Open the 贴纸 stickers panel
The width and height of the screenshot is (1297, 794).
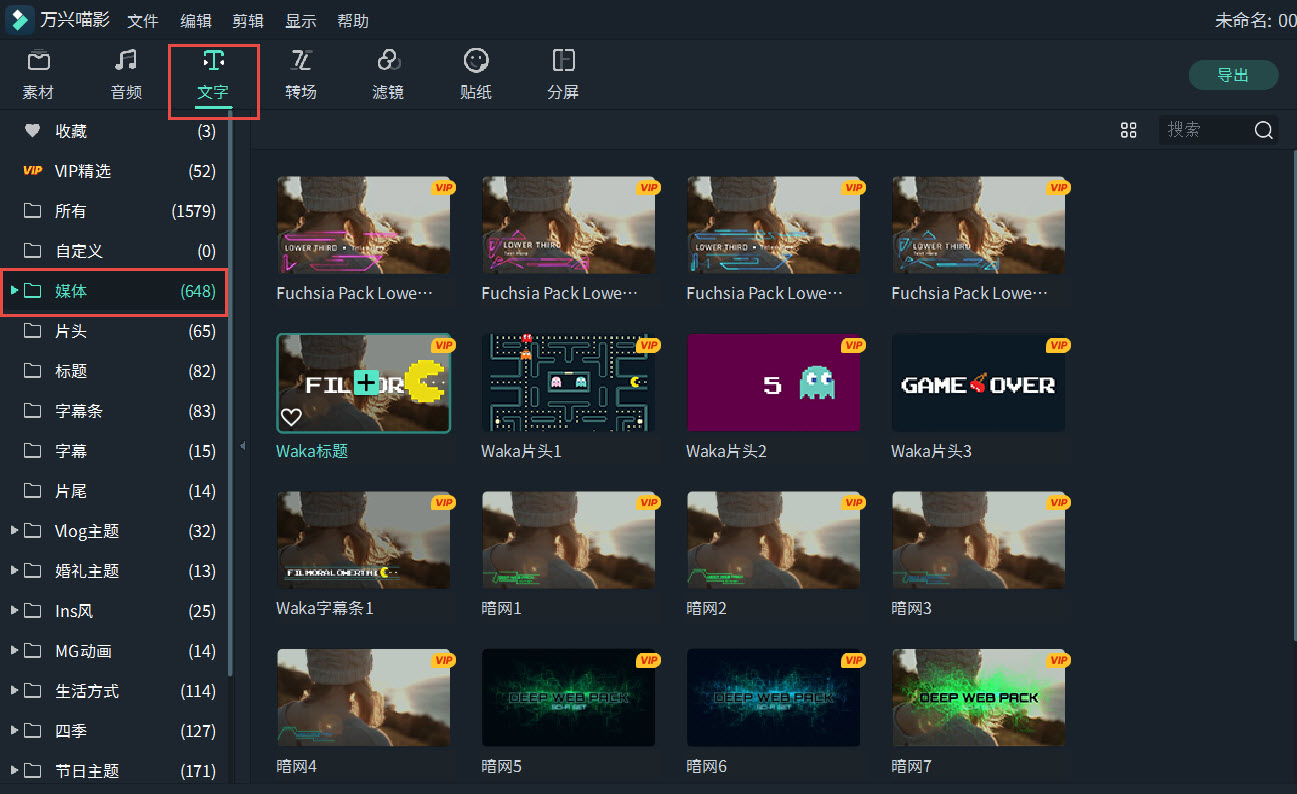pyautogui.click(x=476, y=62)
